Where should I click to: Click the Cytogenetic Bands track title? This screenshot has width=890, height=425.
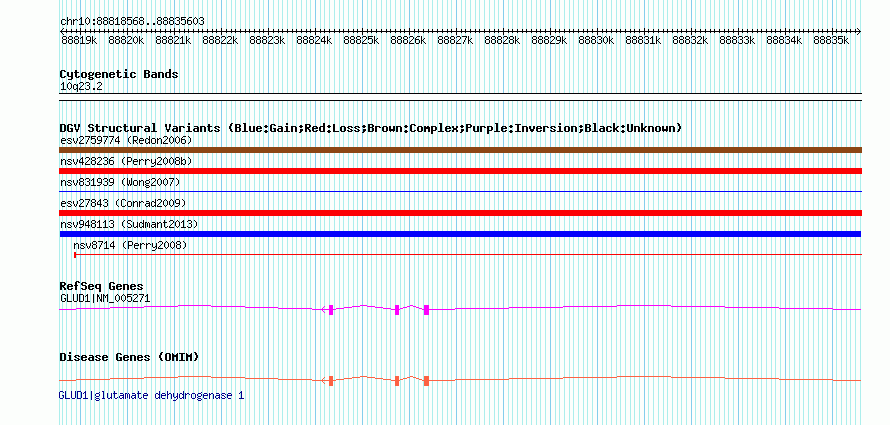coord(119,74)
